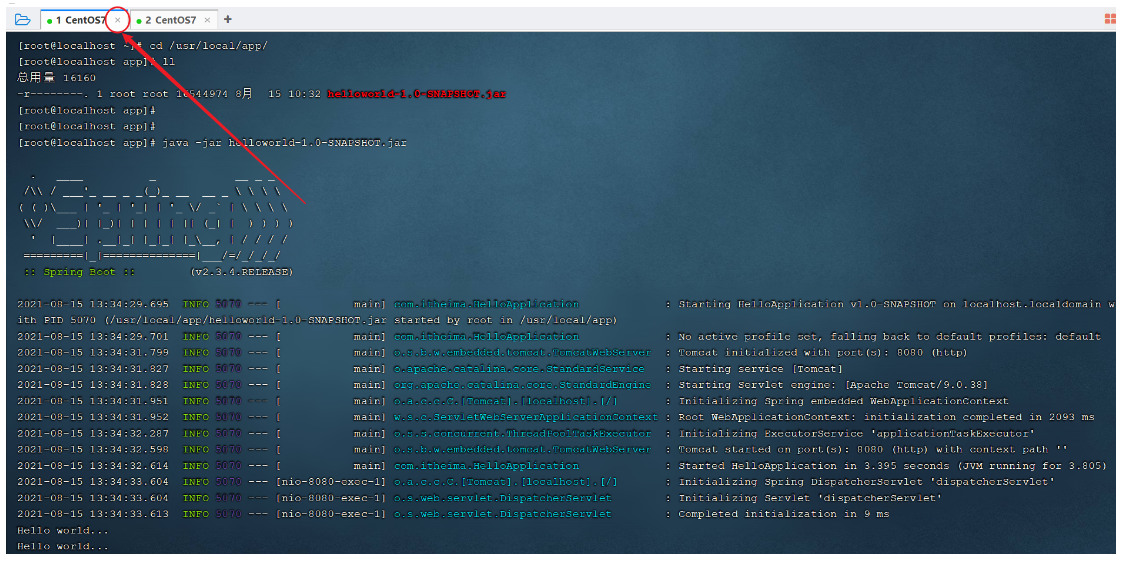1122x563 pixels.
Task: Click the (v2.3.4.RELEASE) version text
Action: pos(241,272)
